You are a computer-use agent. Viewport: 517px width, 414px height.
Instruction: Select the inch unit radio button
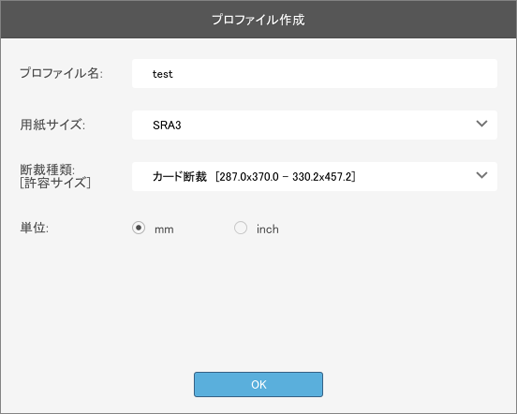tap(240, 228)
